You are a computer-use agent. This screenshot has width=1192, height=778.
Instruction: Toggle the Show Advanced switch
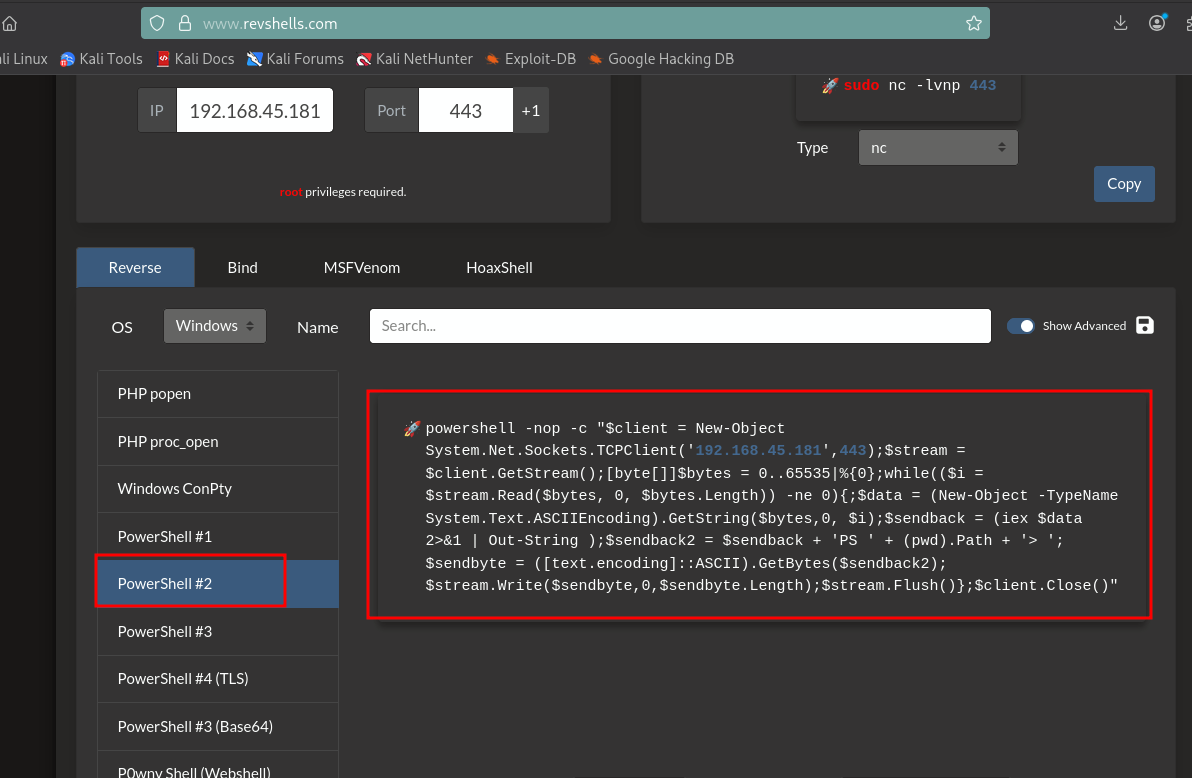click(x=1021, y=326)
